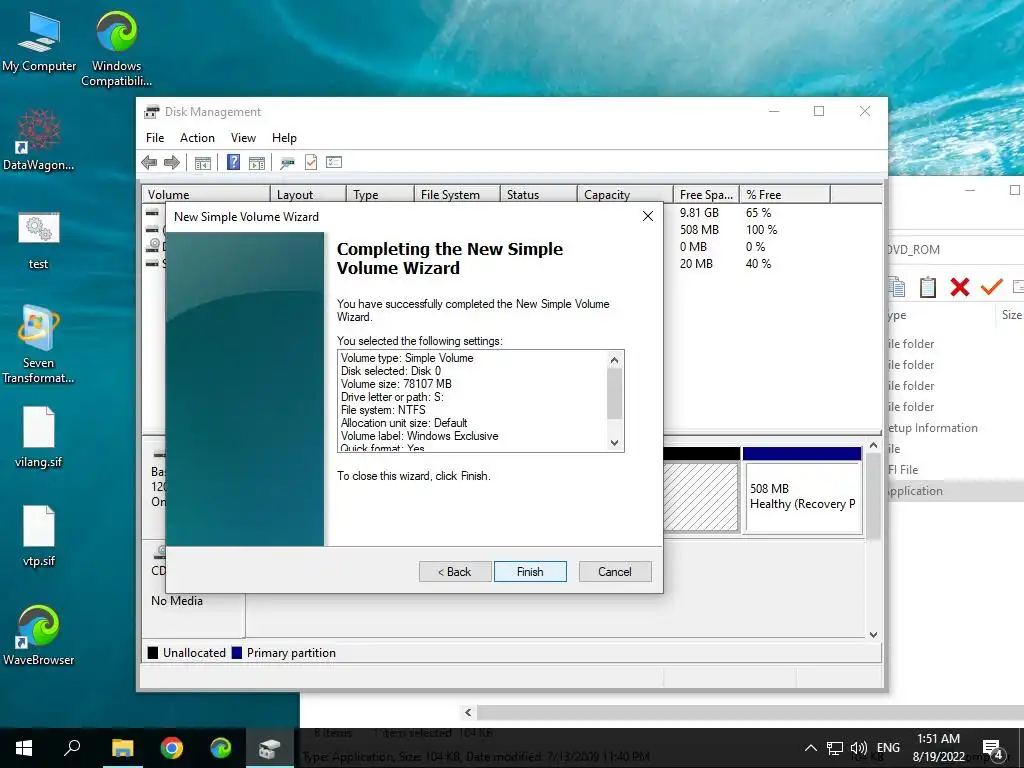Viewport: 1024px width, 768px height.
Task: Open Help via the blue question mark icon
Action: pos(233,162)
